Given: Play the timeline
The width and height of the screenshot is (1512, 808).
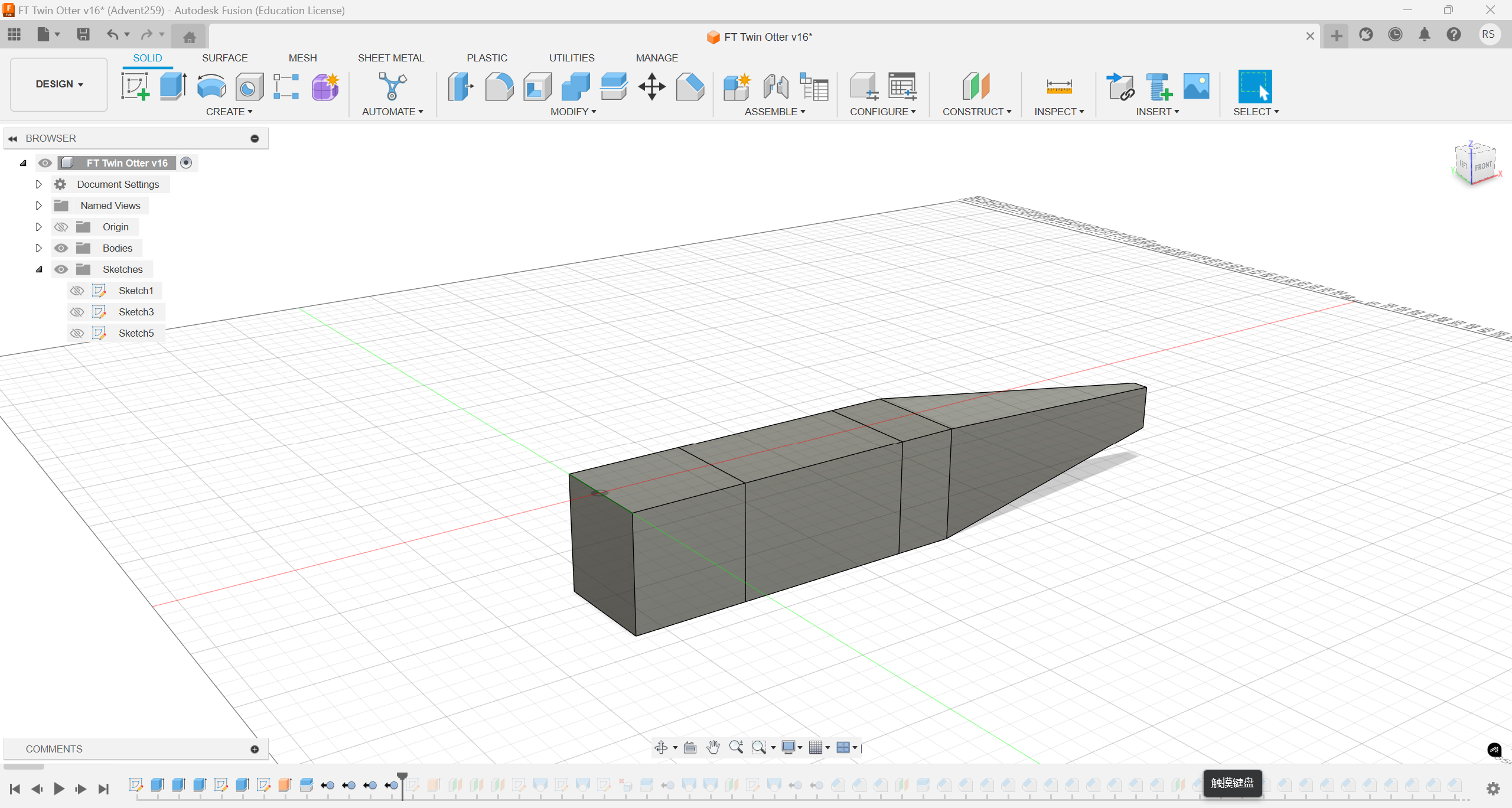Looking at the screenshot, I should click(58, 789).
